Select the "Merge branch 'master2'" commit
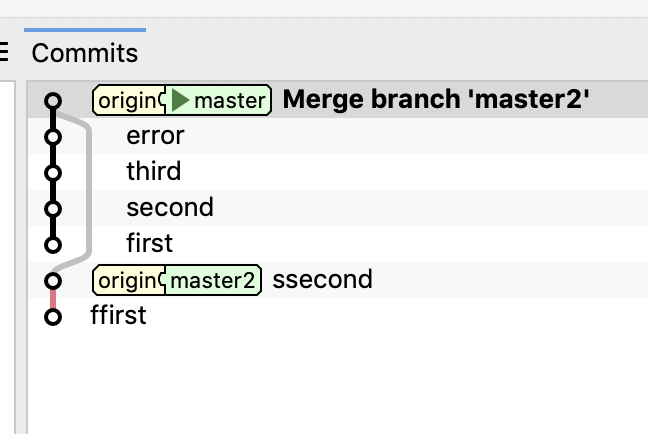This screenshot has height=434, width=648. point(436,100)
